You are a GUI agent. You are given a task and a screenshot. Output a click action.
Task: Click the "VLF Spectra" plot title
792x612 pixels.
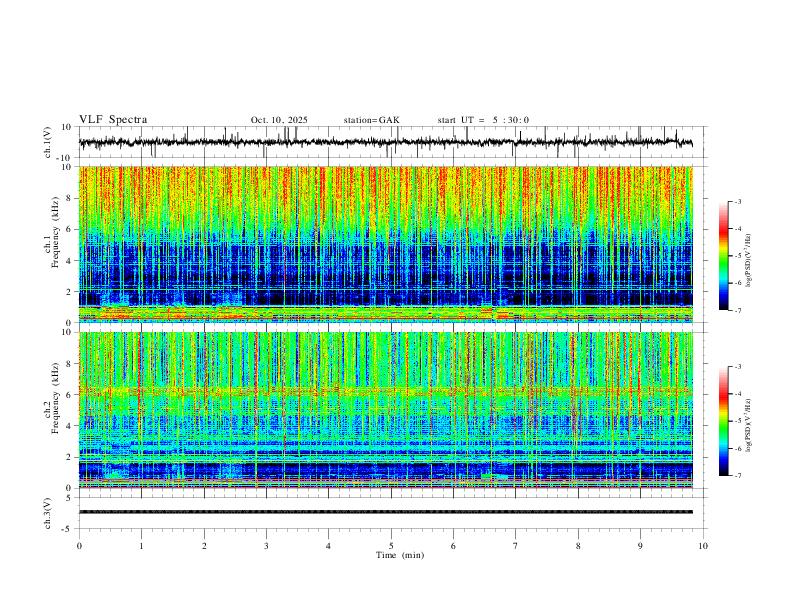click(113, 120)
